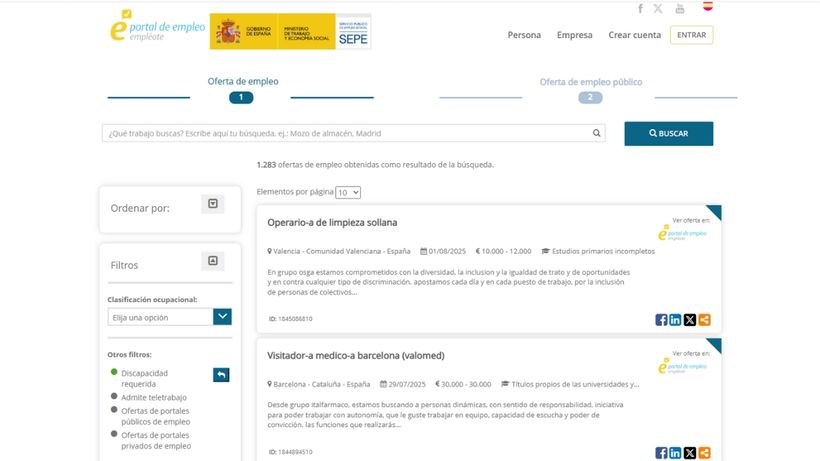
Task: Open the Facebook link in the header
Action: [x=640, y=9]
